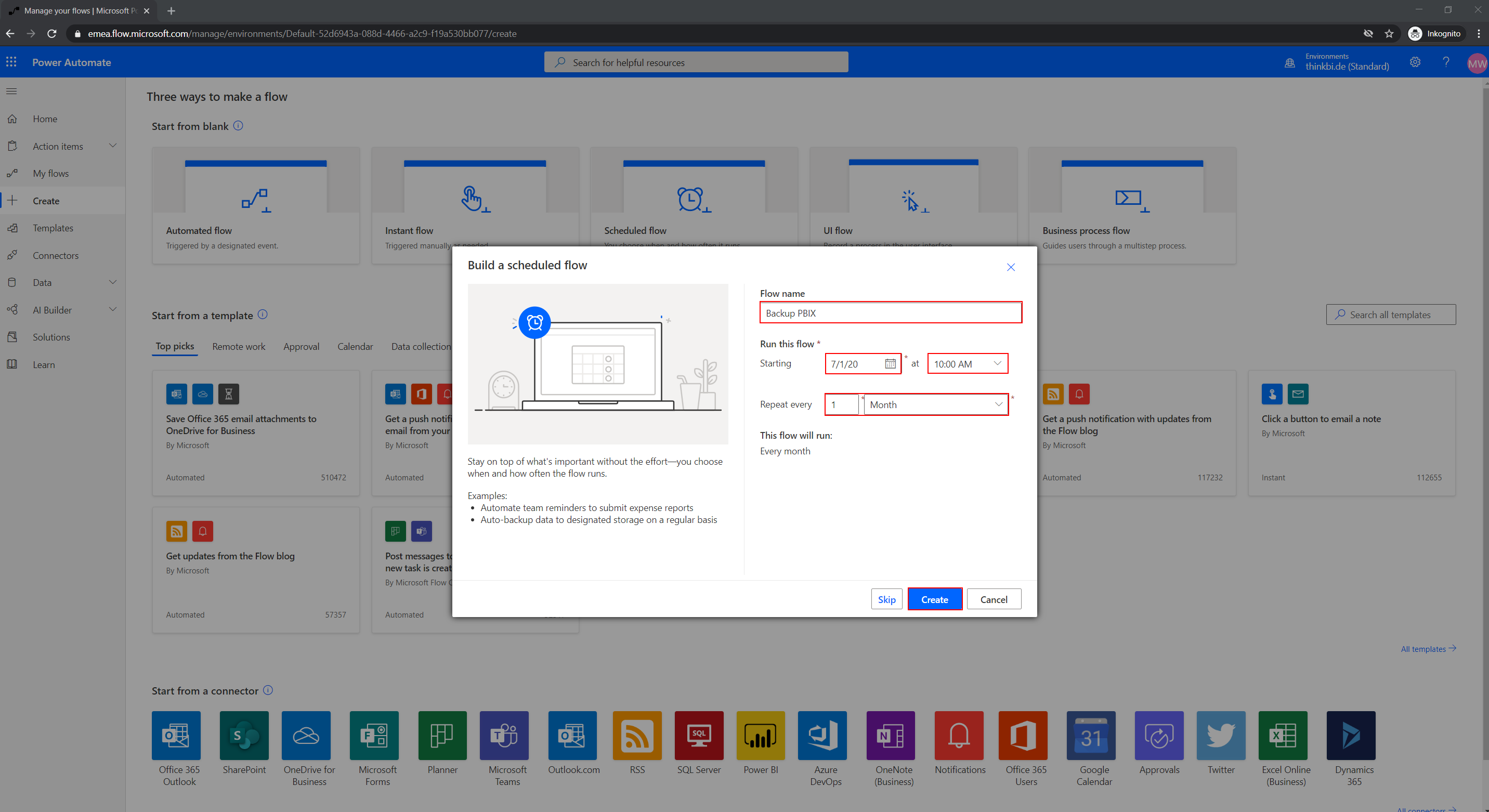1489x812 pixels.
Task: Collapse the left navigation hamburger menu
Action: pyautogui.click(x=11, y=91)
